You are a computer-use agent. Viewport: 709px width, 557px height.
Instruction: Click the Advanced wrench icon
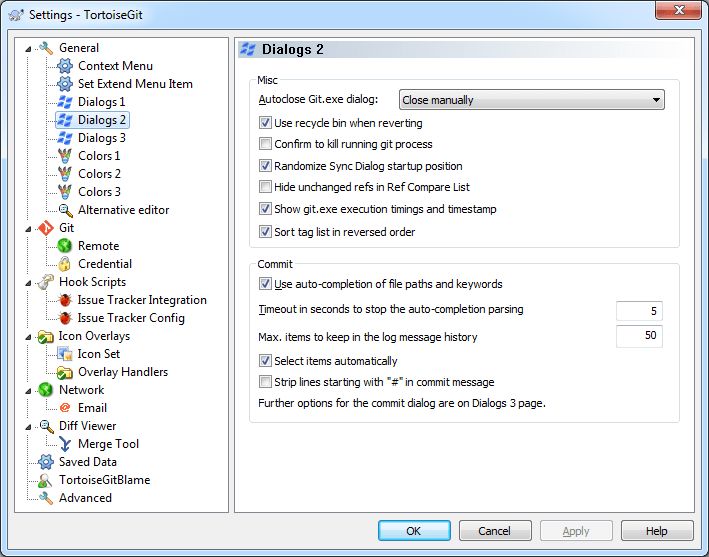[46, 498]
